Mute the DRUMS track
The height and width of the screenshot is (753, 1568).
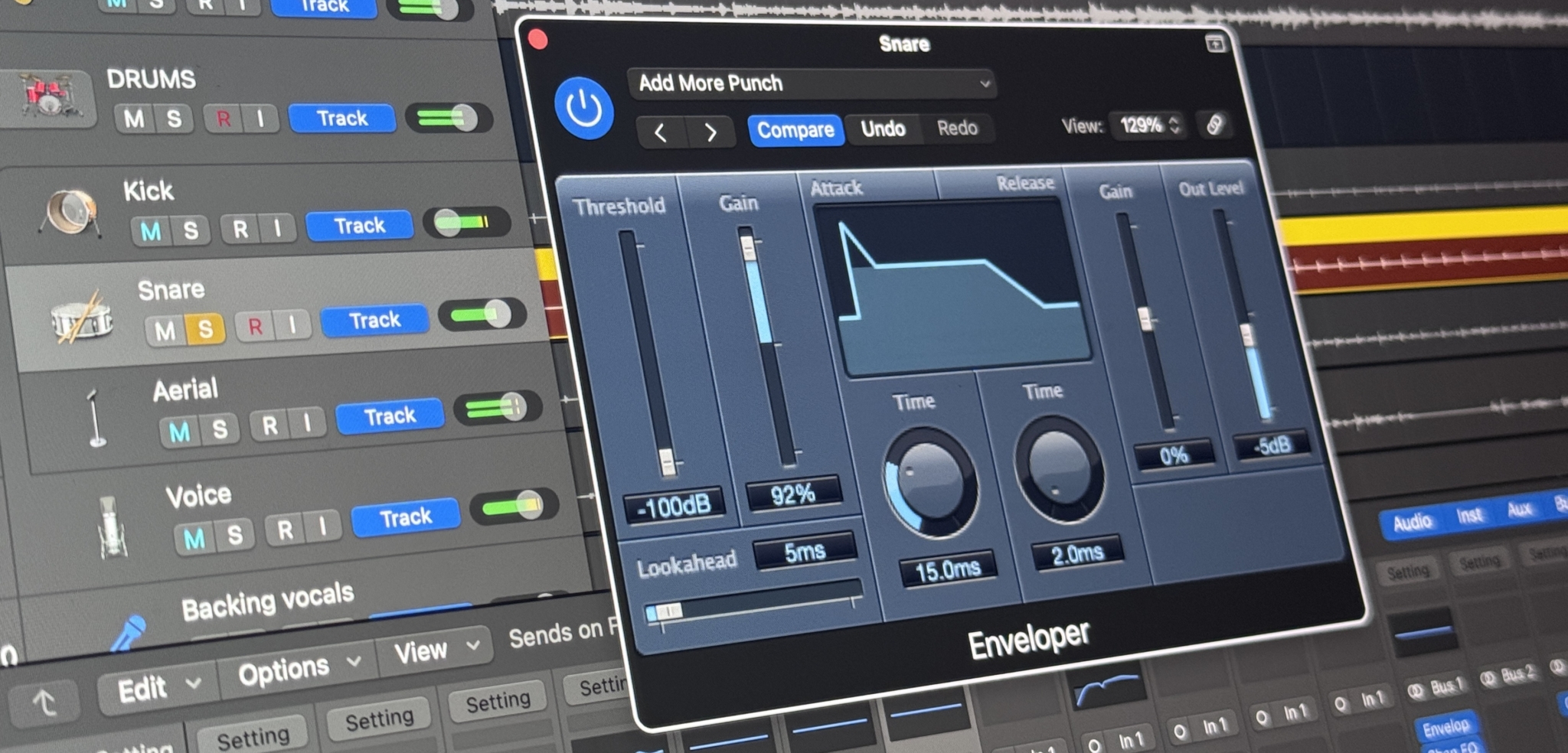pos(134,119)
